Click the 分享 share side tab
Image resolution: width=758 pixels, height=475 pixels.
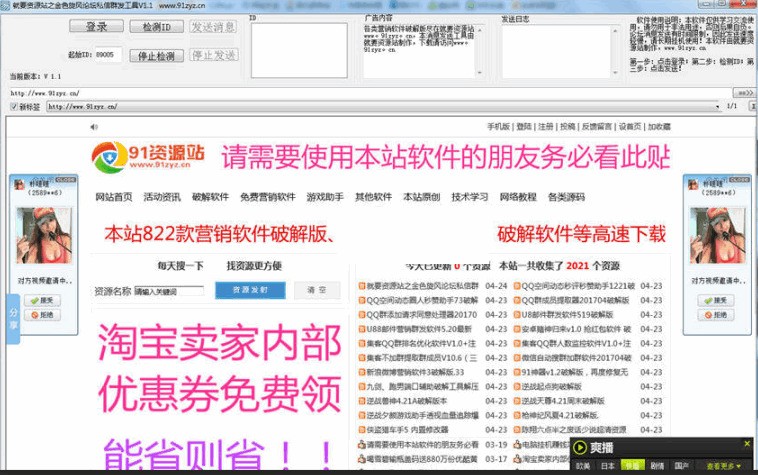13,319
